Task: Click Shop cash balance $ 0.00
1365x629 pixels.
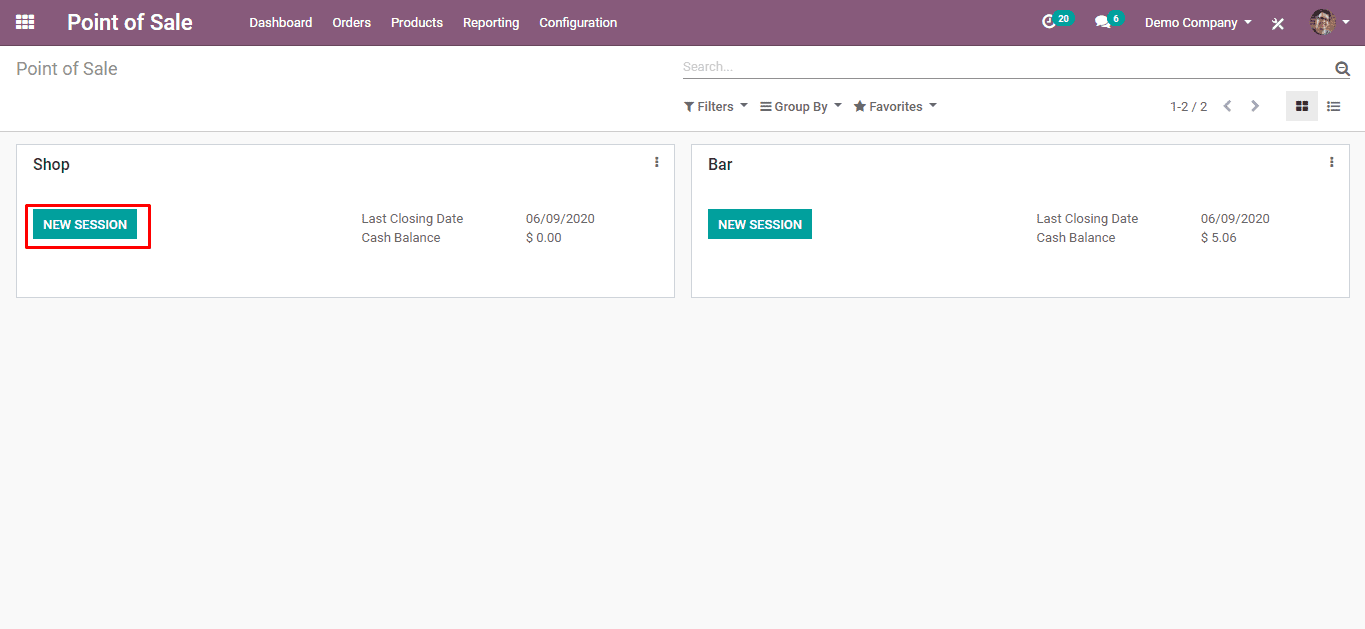Action: coord(544,238)
